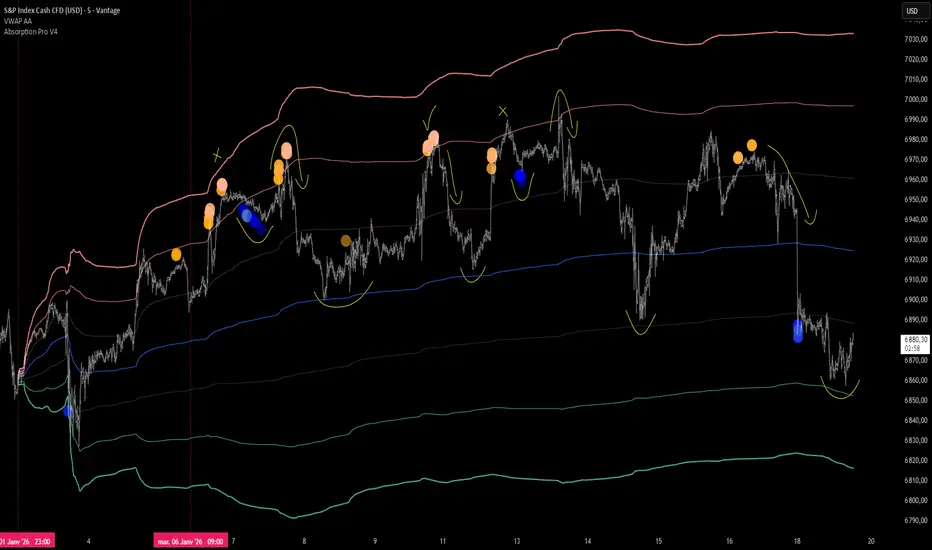Click time axis label 7
This screenshot has height=550, width=932.
pos(234,541)
